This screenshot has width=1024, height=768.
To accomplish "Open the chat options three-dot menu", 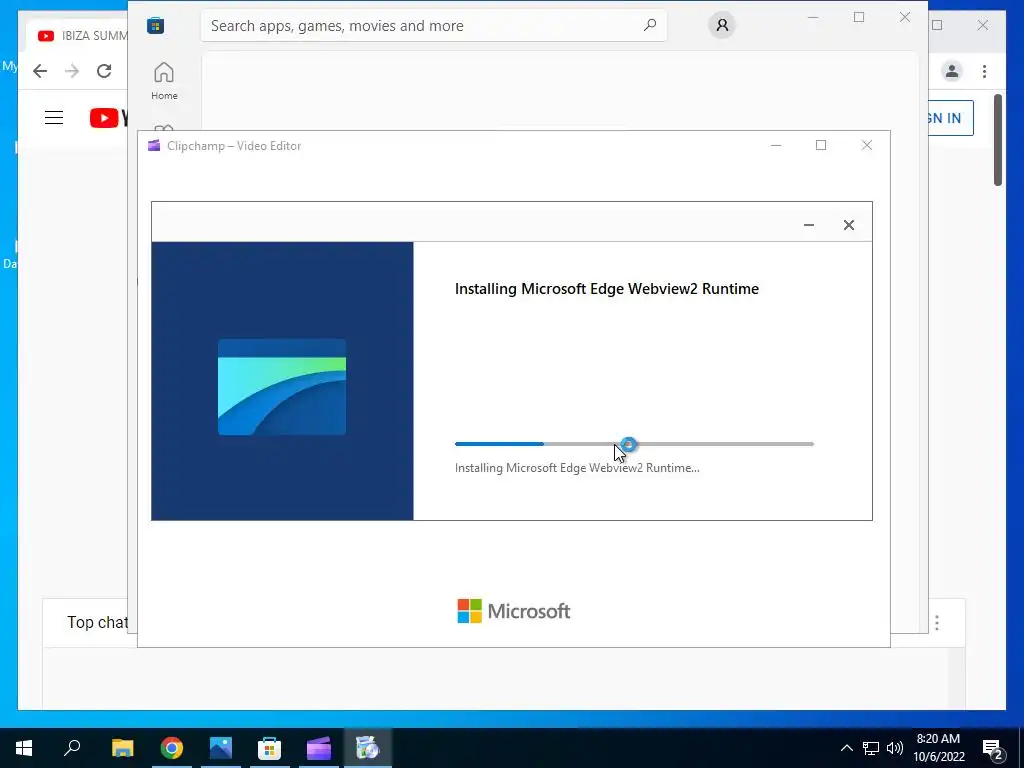I will (937, 622).
